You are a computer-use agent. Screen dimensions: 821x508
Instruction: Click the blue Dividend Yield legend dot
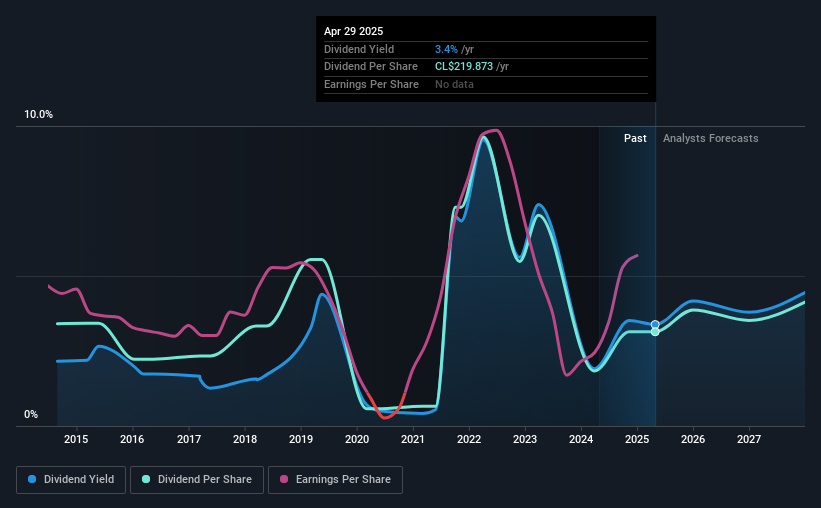[x=32, y=479]
